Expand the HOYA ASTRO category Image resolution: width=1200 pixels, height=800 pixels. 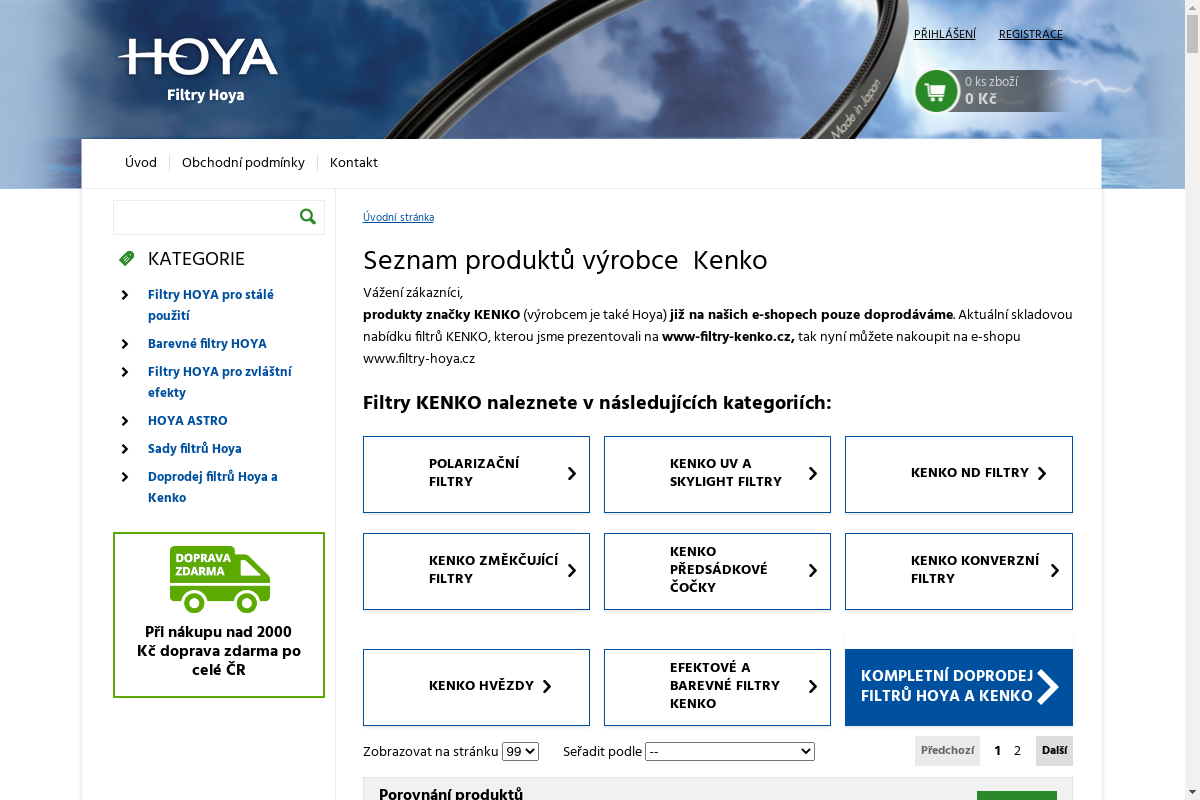(124, 421)
